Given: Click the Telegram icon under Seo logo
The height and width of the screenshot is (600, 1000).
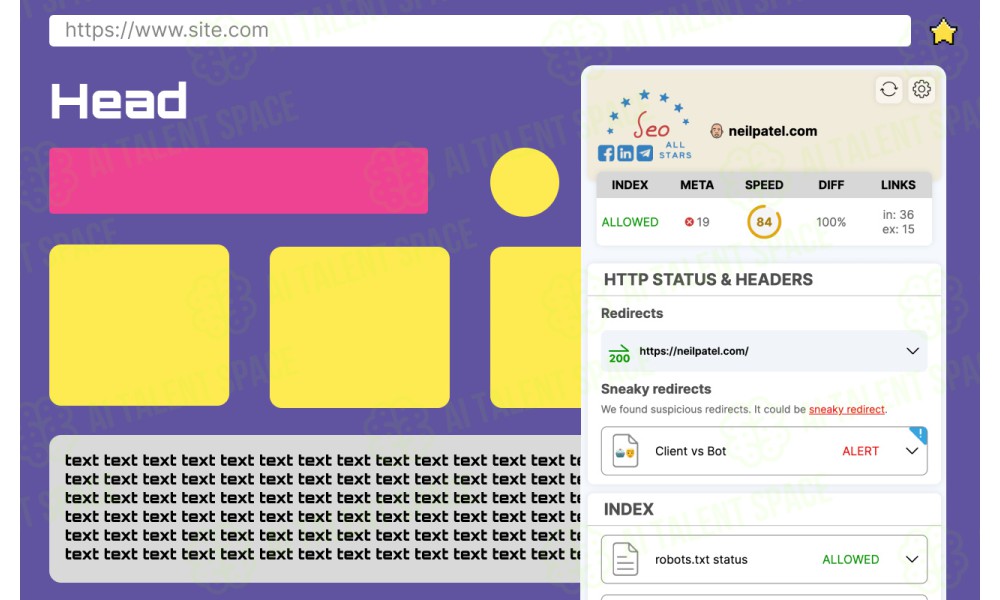Looking at the screenshot, I should (645, 153).
